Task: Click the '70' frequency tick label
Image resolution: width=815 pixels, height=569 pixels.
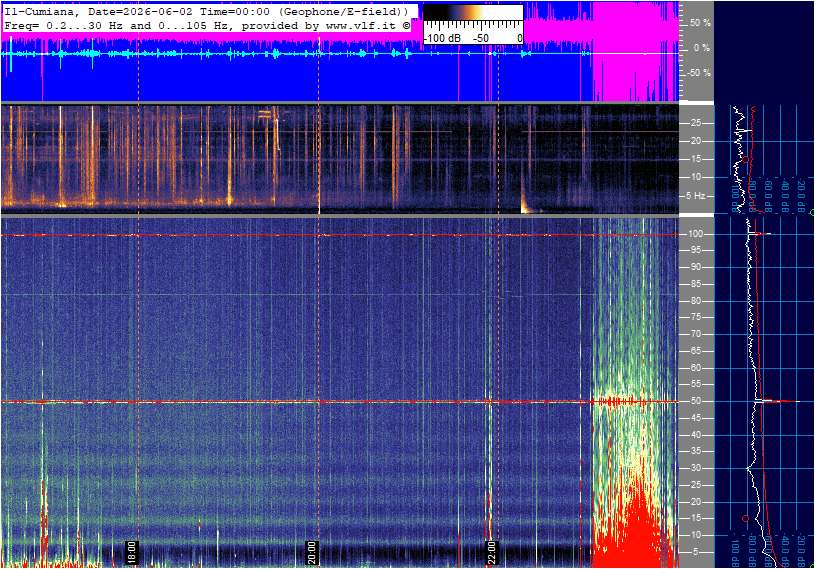Action: [x=695, y=334]
